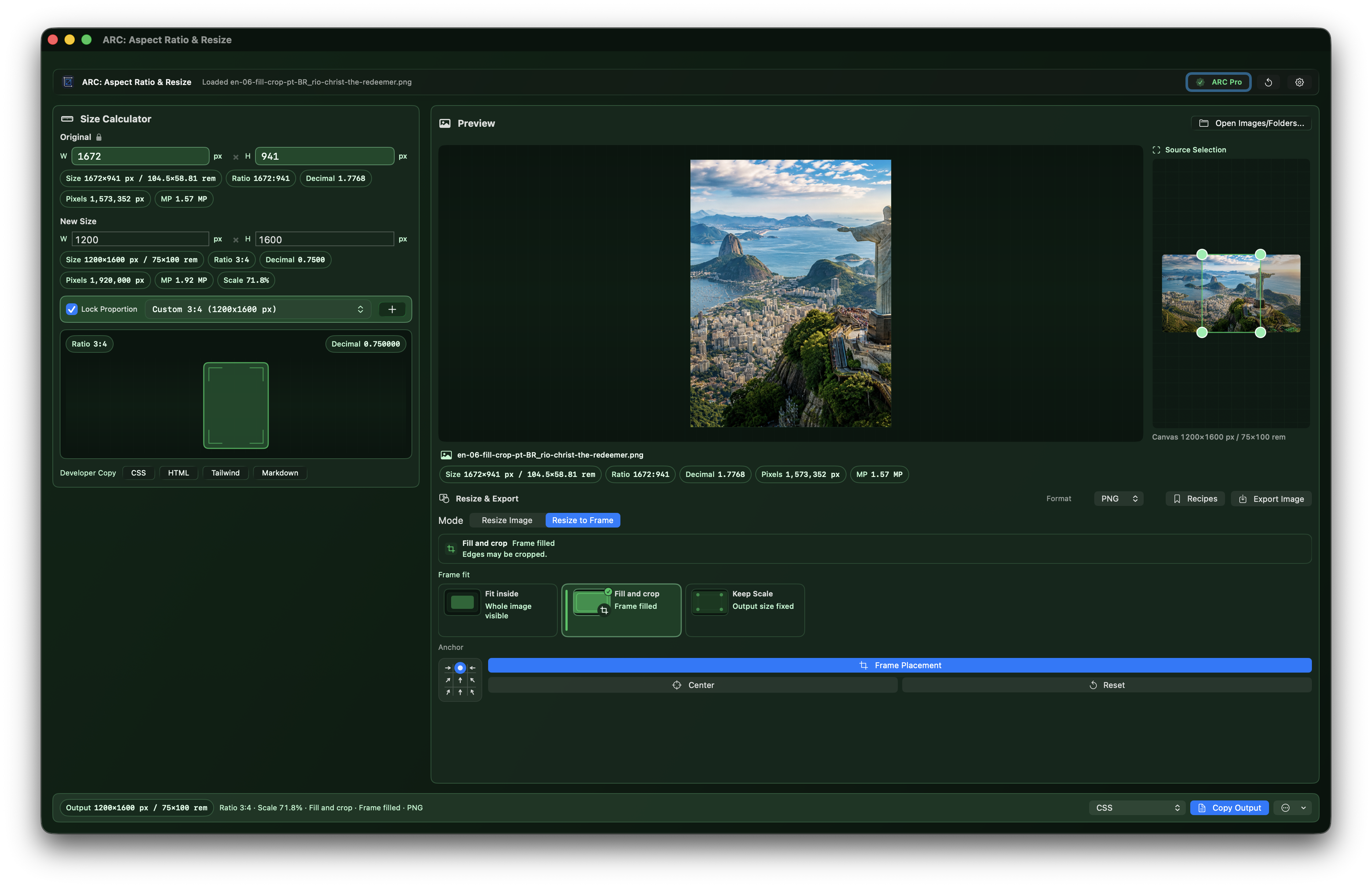Viewport: 1372px width, 888px height.
Task: Set anchor to bottom-left arrow
Action: click(x=448, y=692)
